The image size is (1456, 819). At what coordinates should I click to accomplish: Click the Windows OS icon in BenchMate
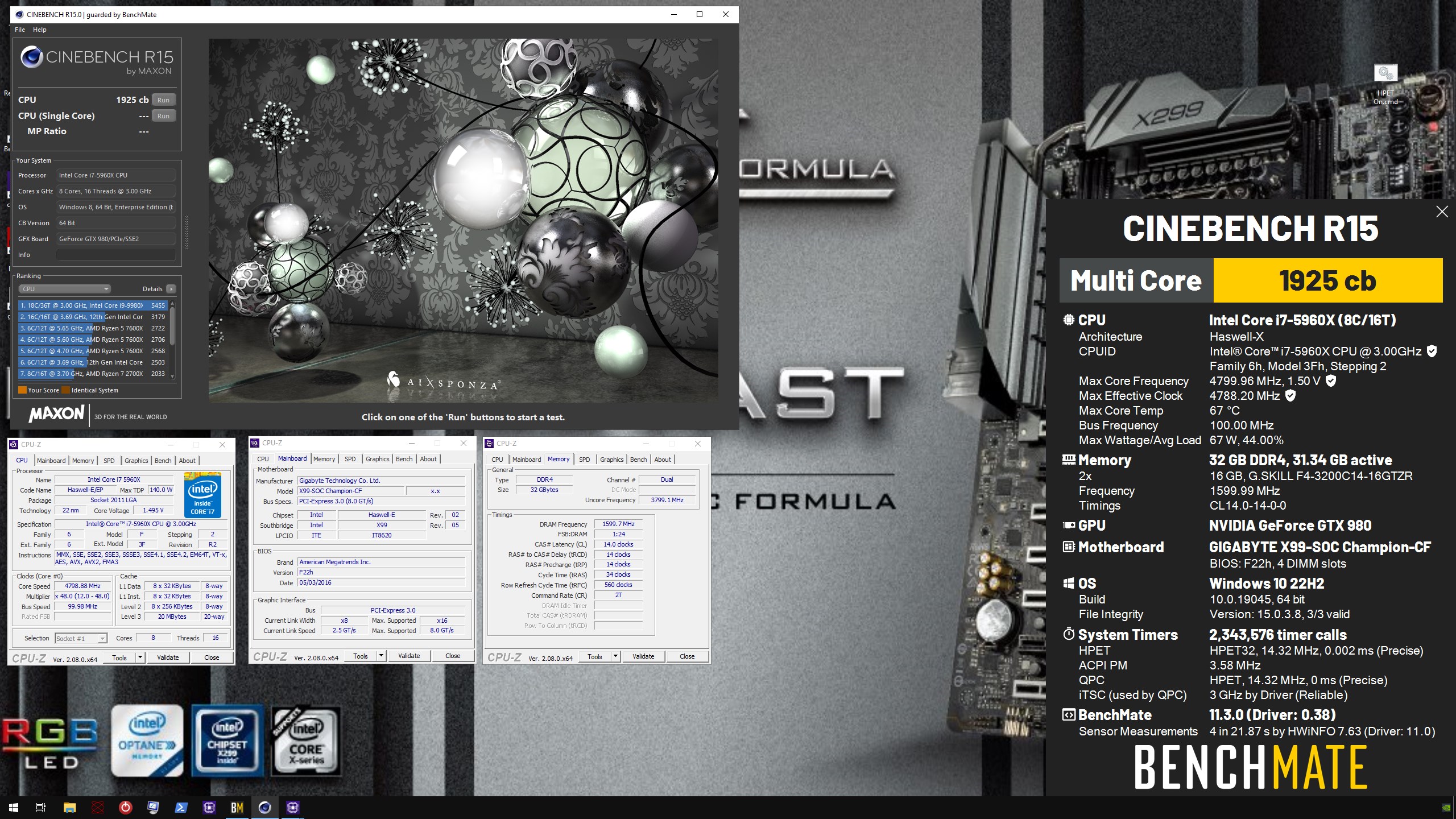click(x=1069, y=583)
